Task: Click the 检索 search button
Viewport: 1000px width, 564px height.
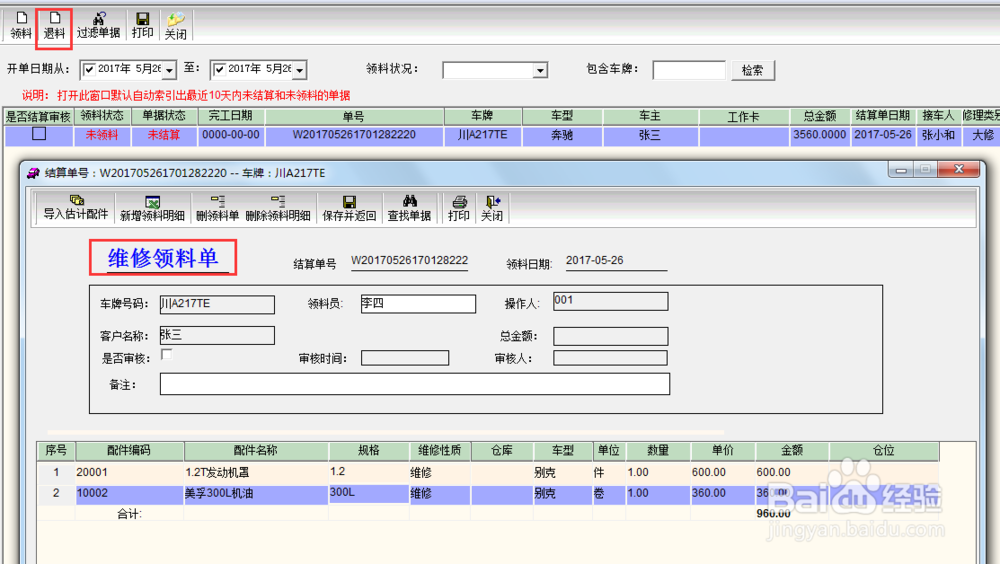Action: 753,70
